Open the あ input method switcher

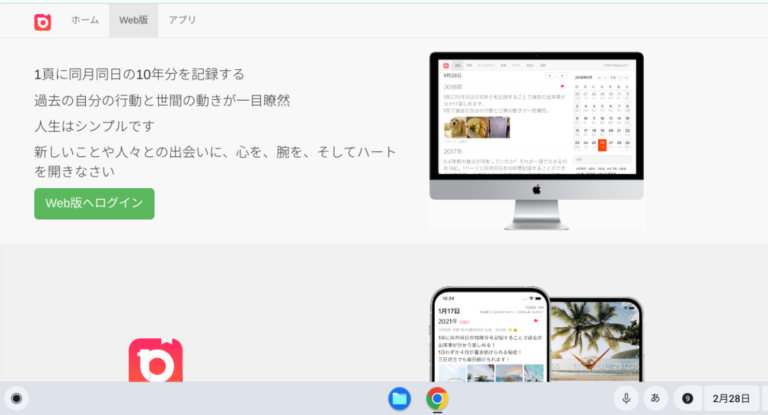click(655, 398)
